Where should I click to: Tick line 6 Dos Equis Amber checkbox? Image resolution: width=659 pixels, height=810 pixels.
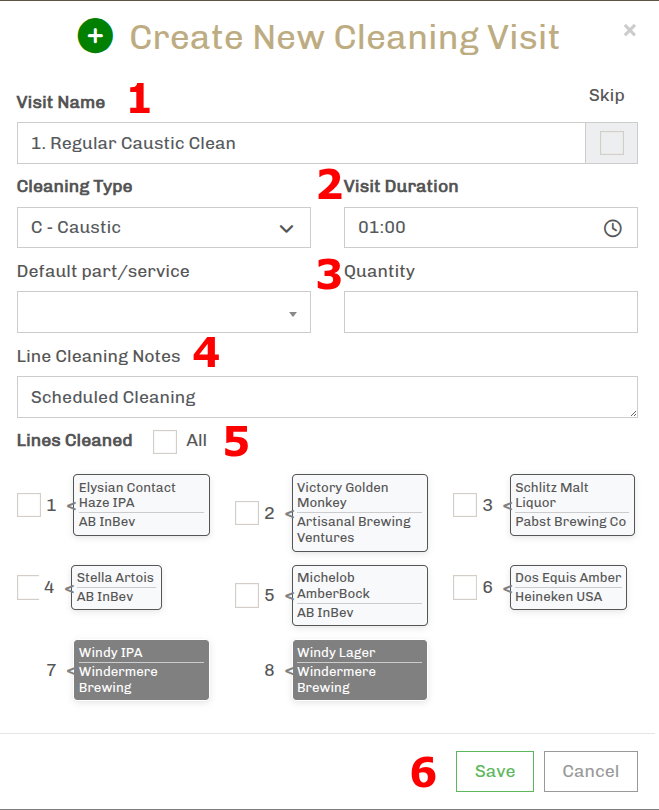coord(465,588)
